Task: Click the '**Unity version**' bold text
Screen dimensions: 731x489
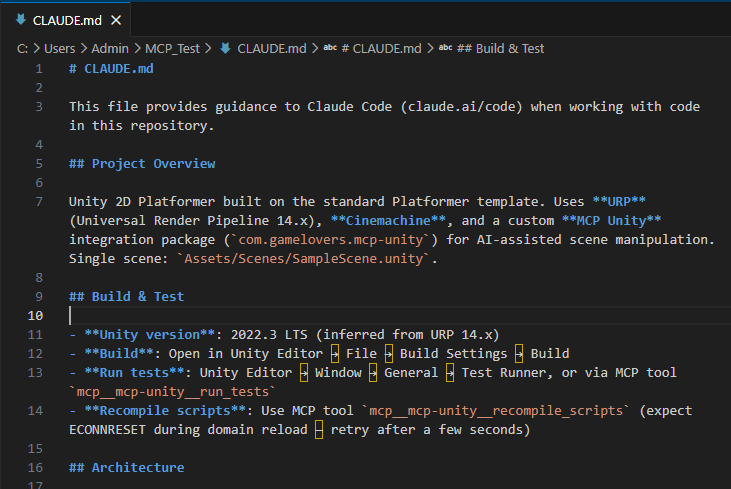Action: point(149,335)
